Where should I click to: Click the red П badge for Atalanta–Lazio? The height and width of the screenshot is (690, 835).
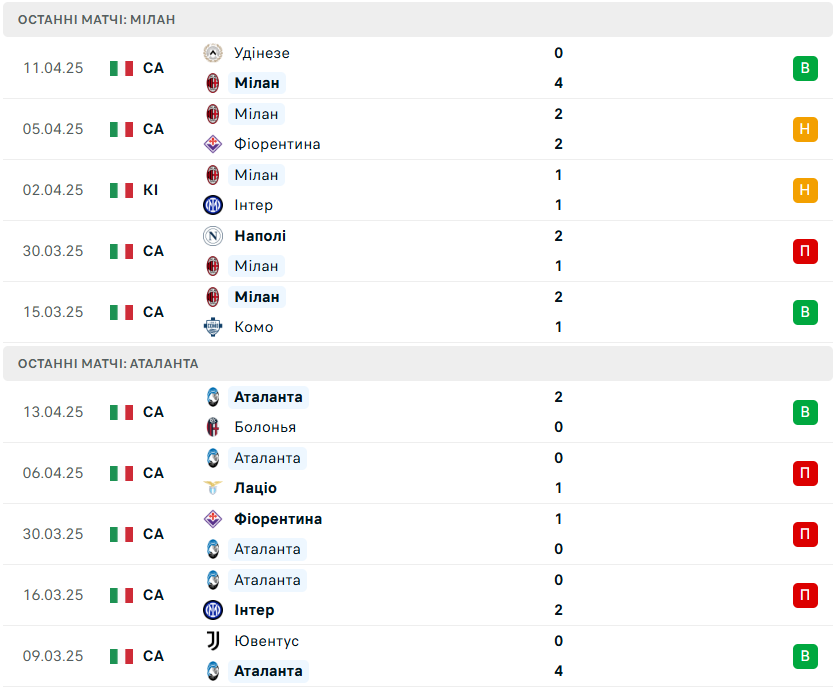[x=805, y=473]
